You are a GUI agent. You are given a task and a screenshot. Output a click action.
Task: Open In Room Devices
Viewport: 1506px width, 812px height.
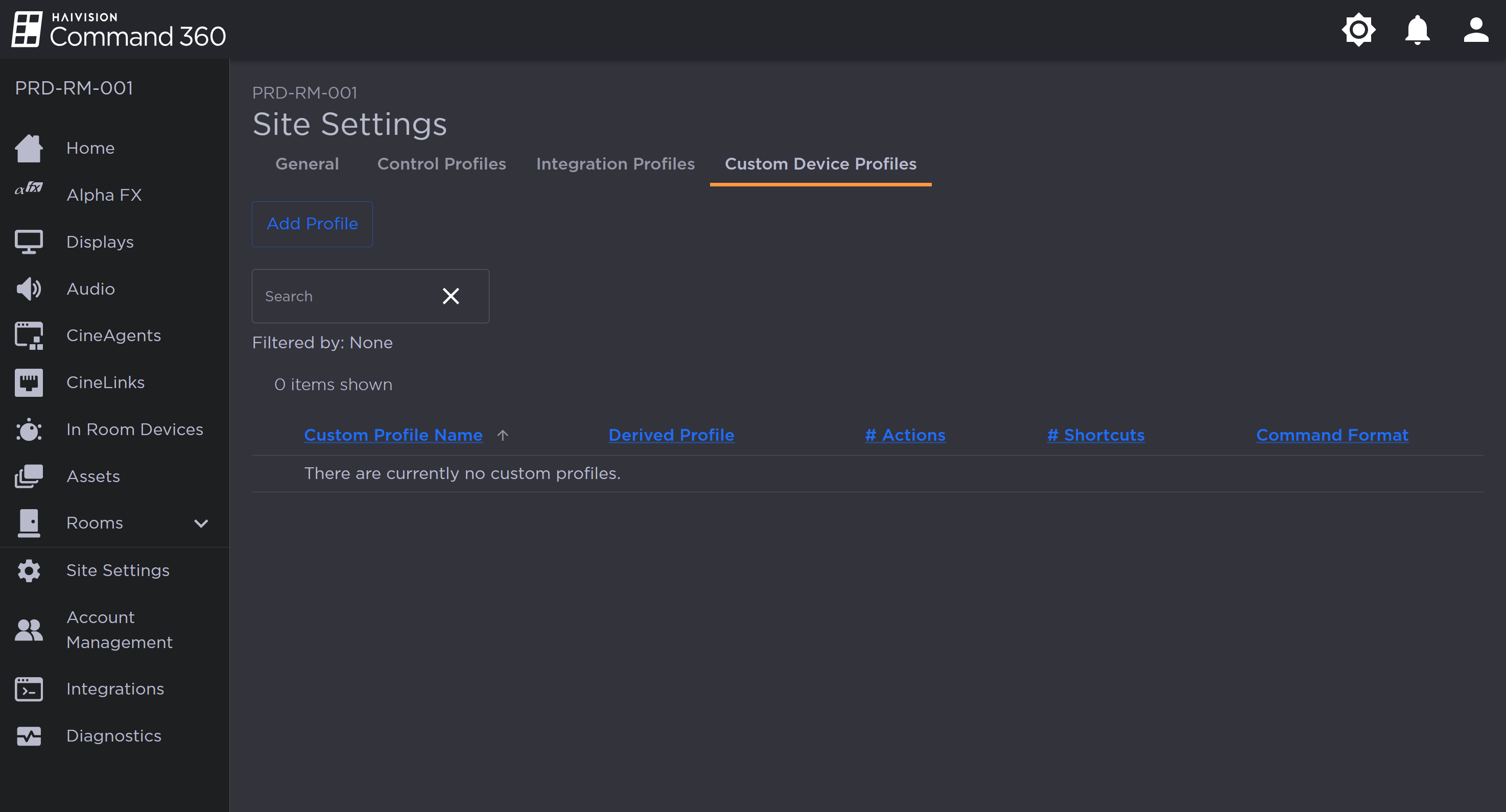(135, 429)
